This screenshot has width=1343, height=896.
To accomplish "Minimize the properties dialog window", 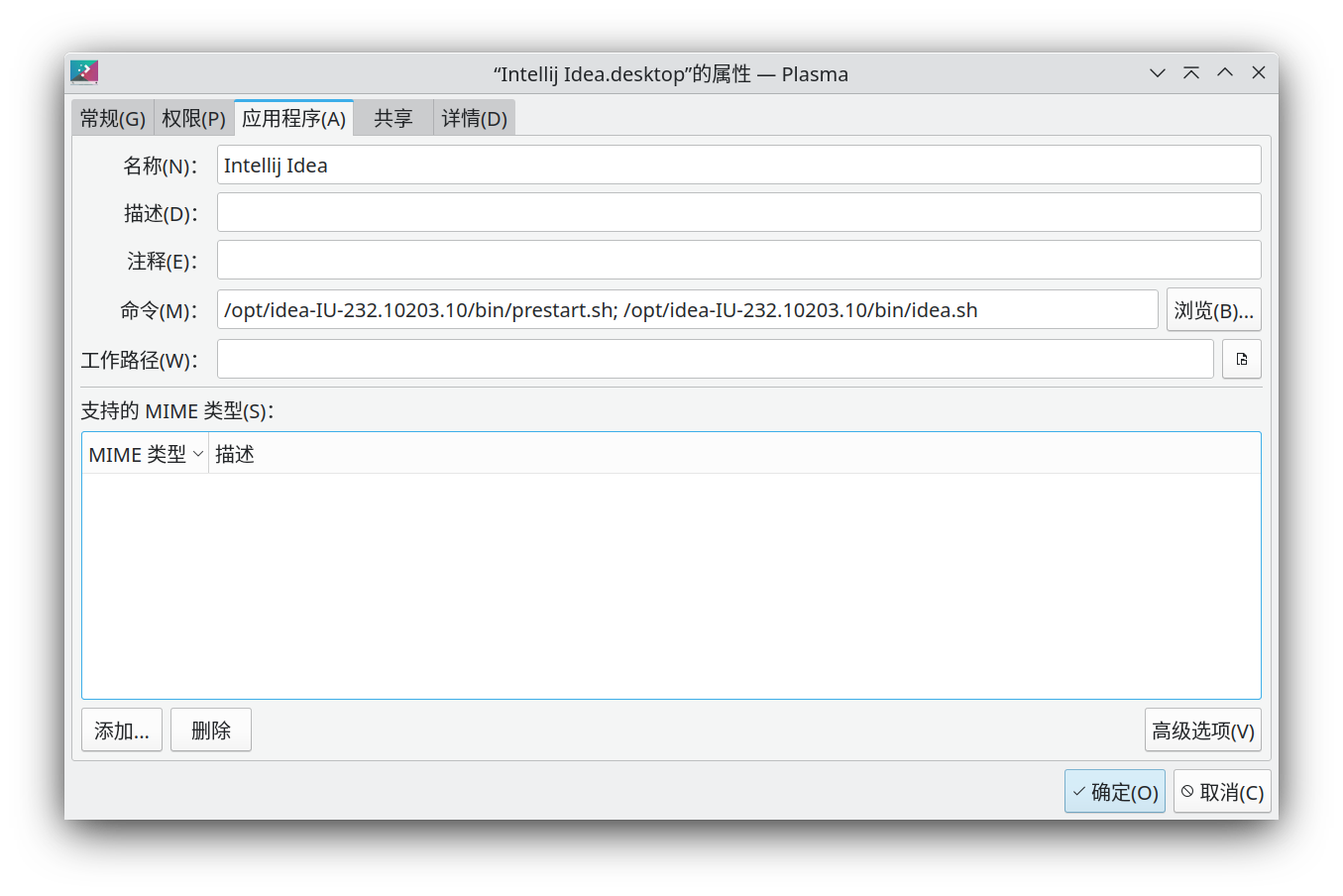I will pos(1157,73).
